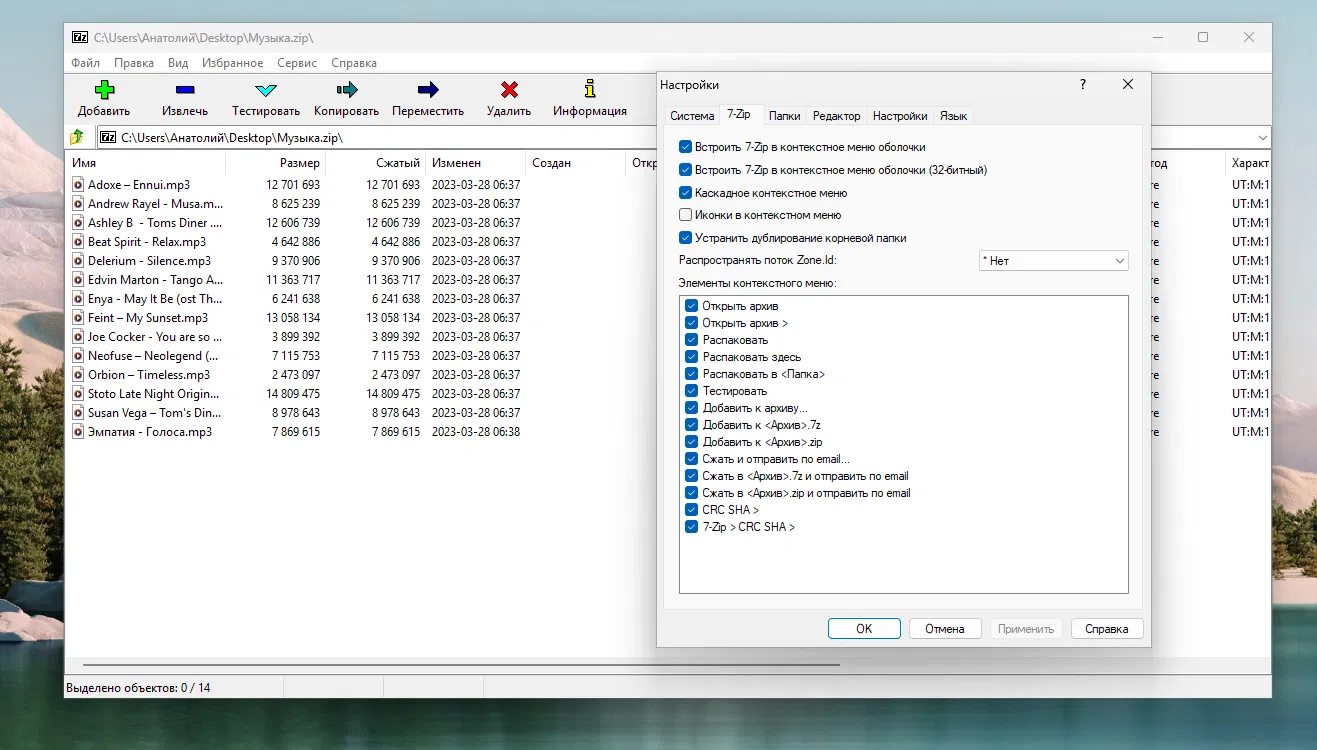Click the Справка button in the dialog
Viewport: 1317px width, 750px height.
(x=1107, y=629)
